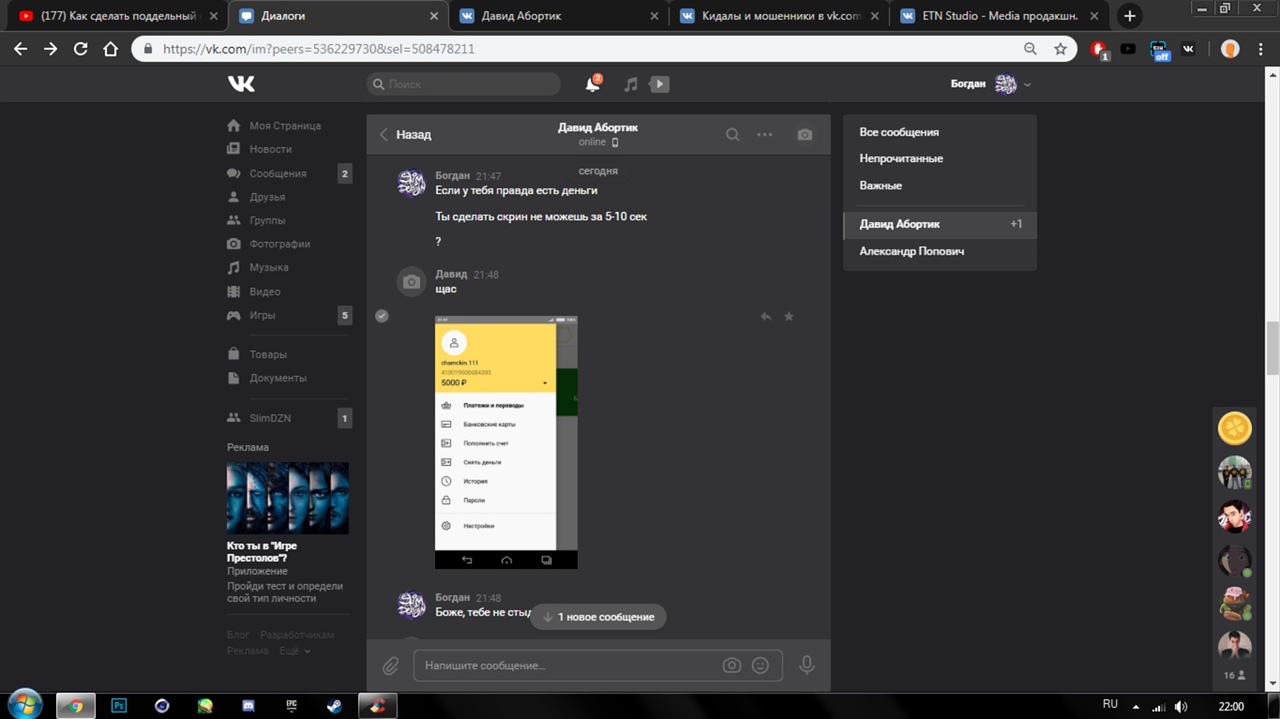Viewport: 1280px width, 719px height.
Task: Jump to "1 новое сообщение" below
Action: (x=598, y=617)
